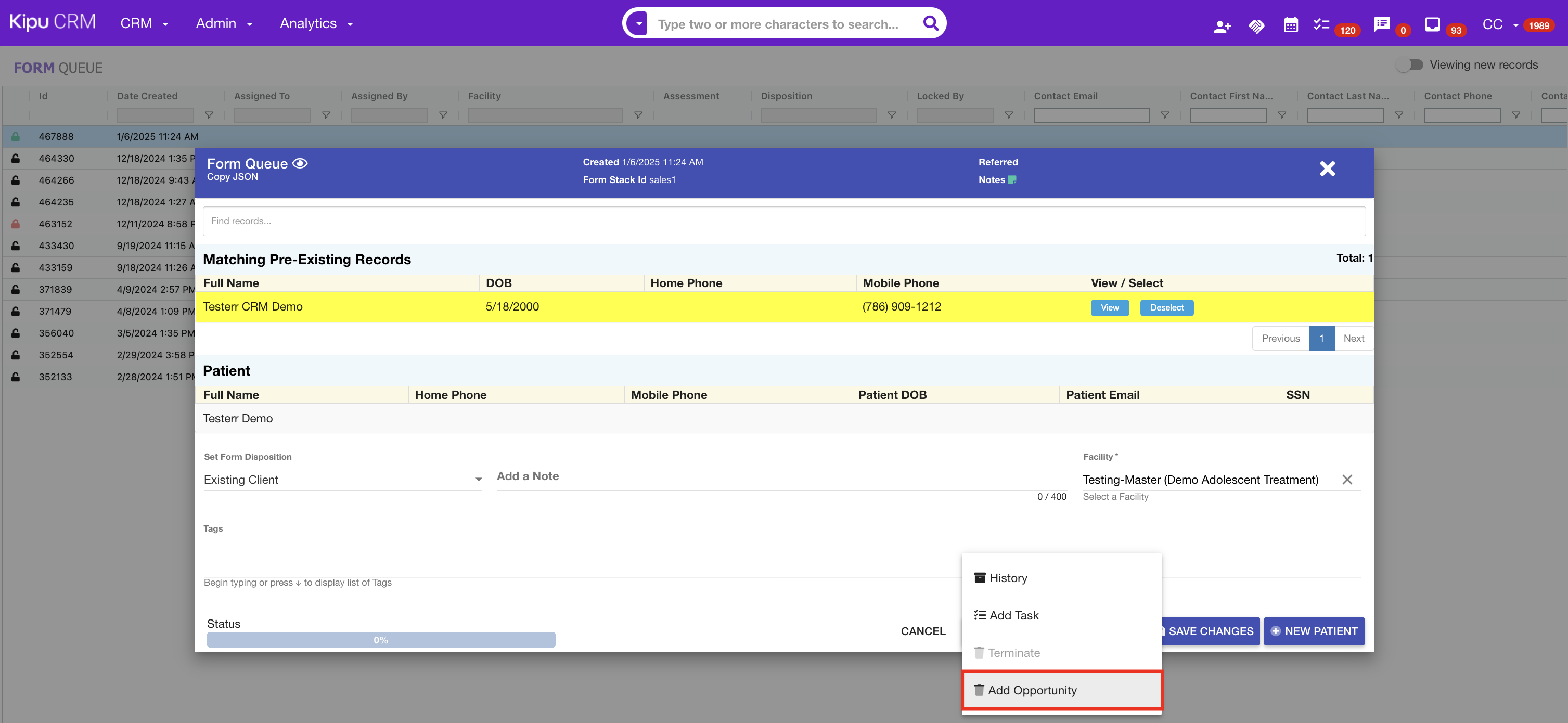Open the tasks checklist icon with 120 badge
The height and width of the screenshot is (723, 1568).
(x=1321, y=25)
